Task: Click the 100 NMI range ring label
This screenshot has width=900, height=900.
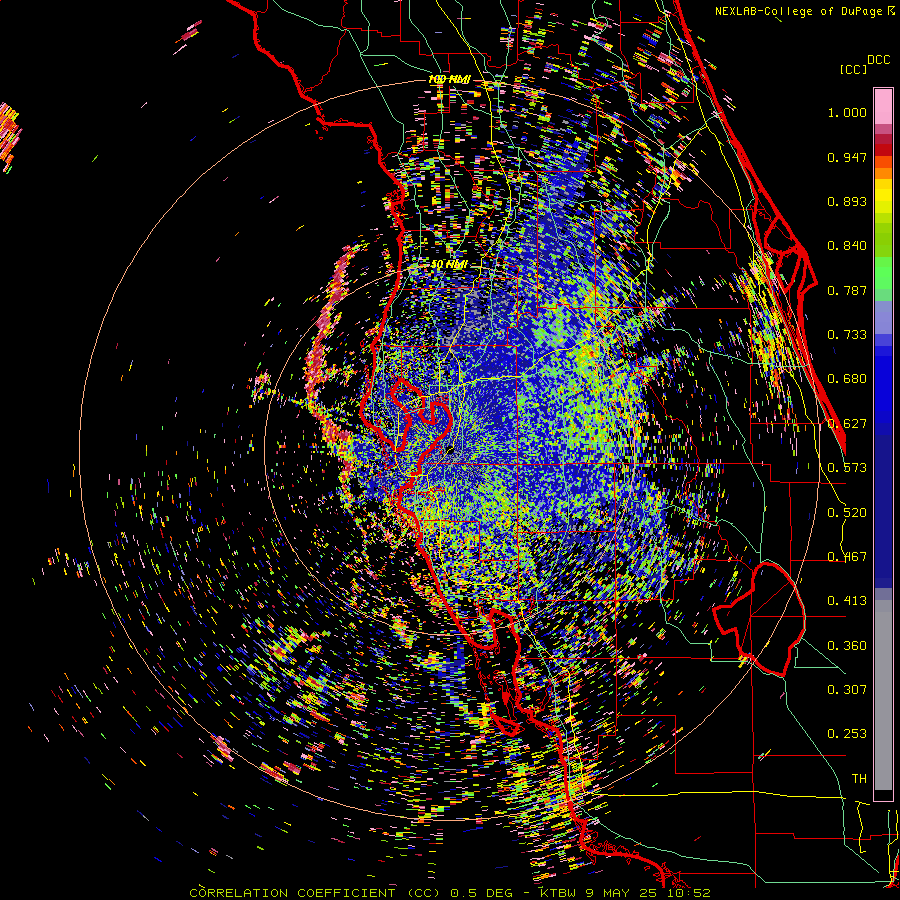Action: (x=449, y=79)
